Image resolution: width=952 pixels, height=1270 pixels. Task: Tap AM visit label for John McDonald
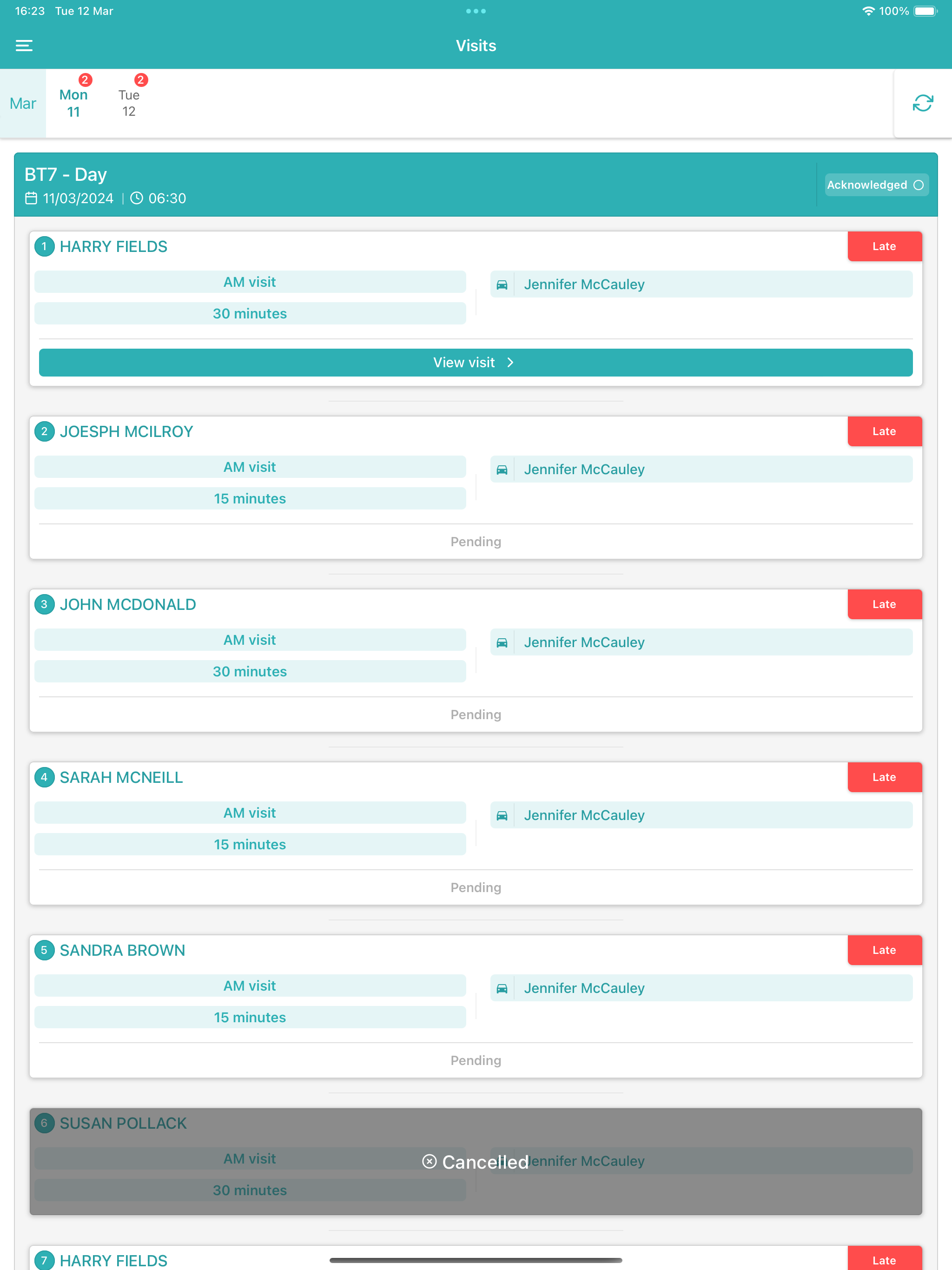click(250, 640)
